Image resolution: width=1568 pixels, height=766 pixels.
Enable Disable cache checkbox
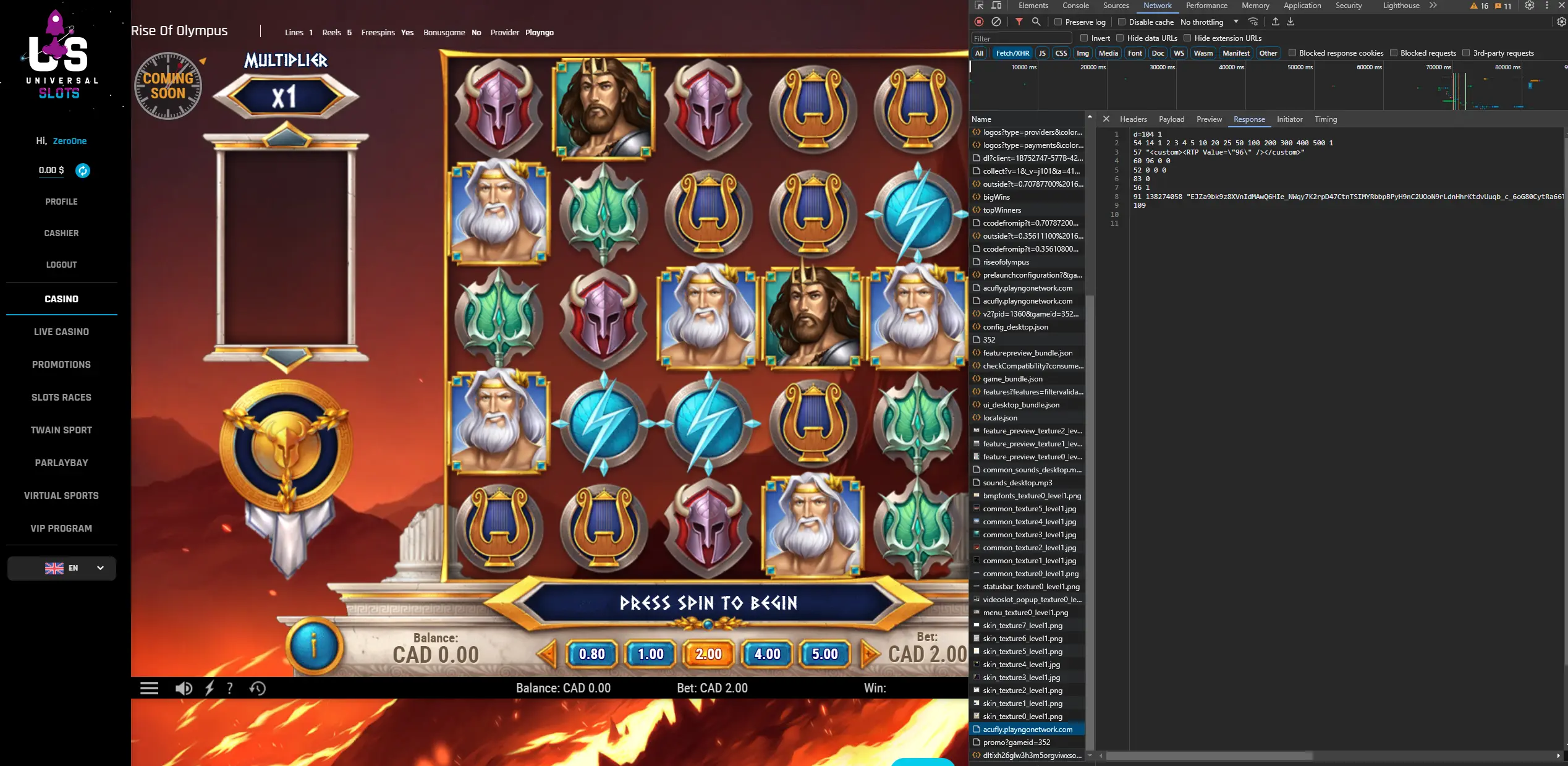1122,22
